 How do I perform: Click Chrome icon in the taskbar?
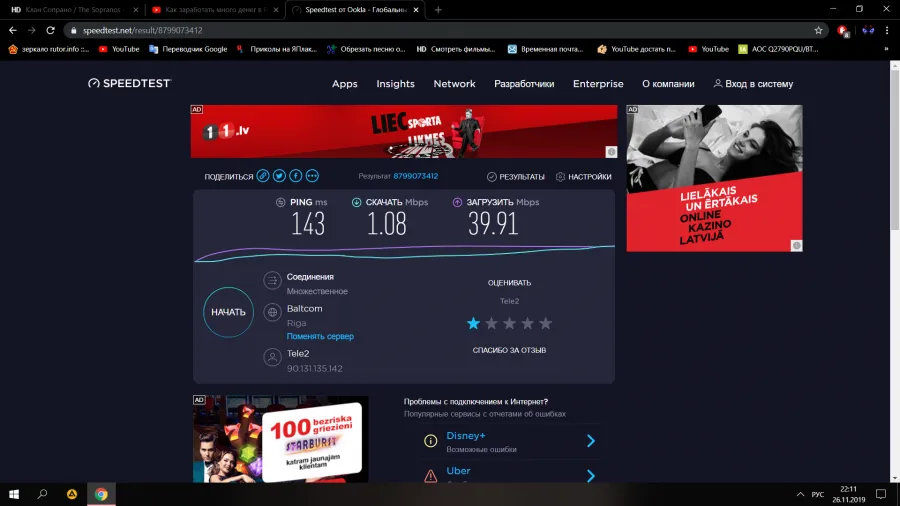point(101,494)
